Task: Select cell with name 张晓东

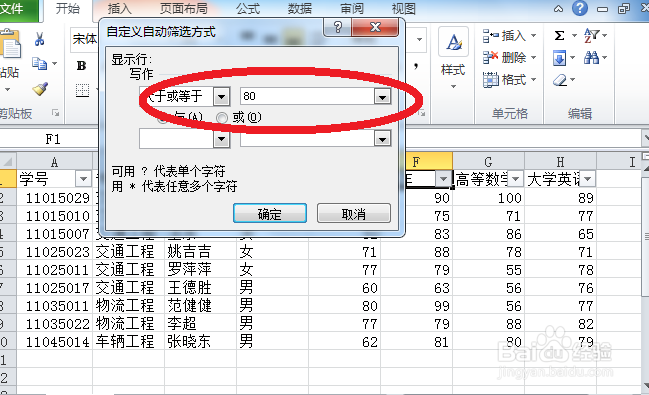Action: click(200, 342)
